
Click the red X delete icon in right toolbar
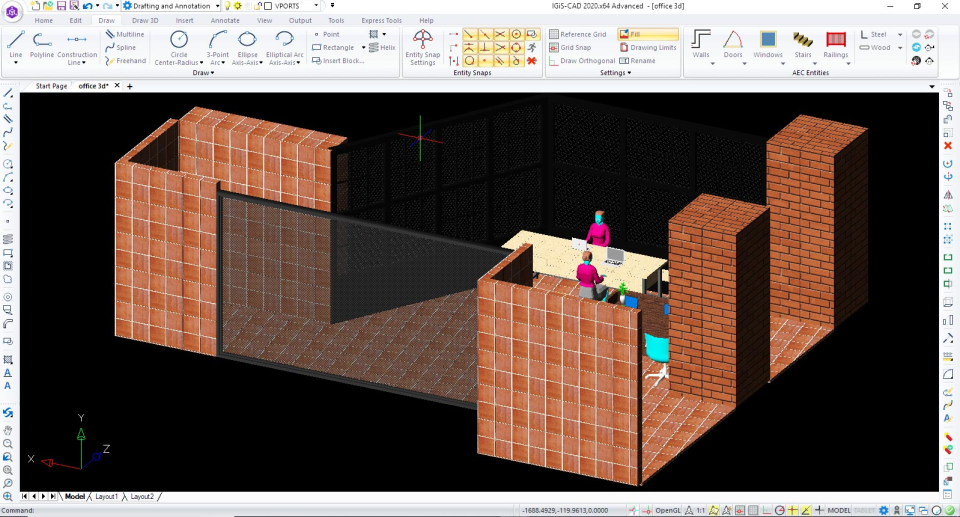tap(948, 146)
